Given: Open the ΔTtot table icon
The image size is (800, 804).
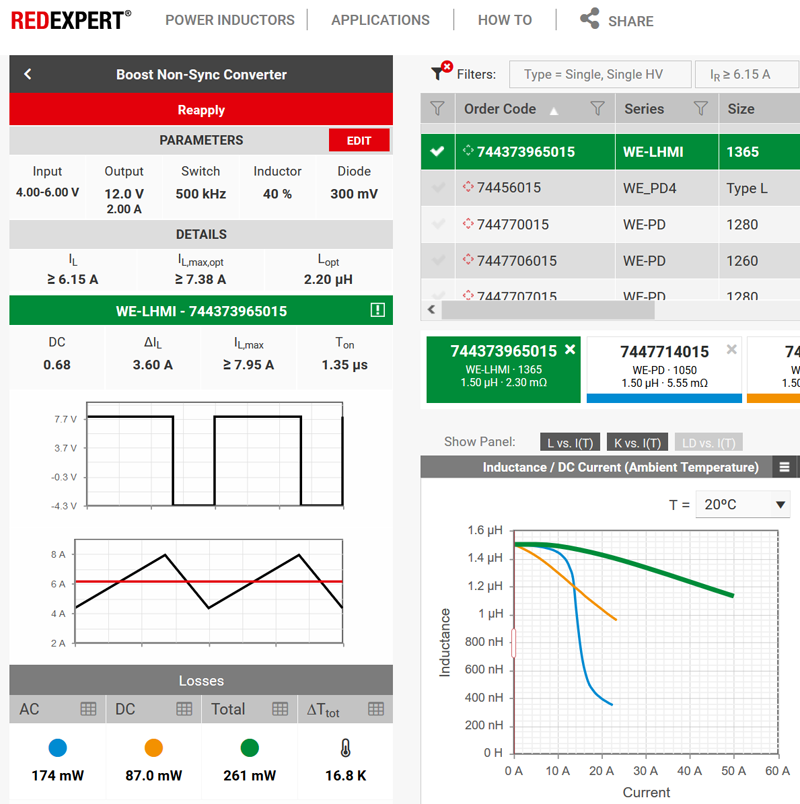Looking at the screenshot, I should click(376, 709).
